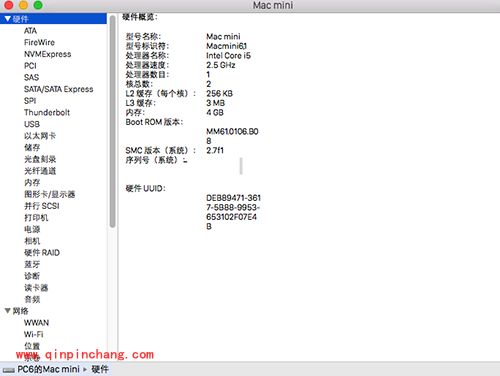The width and height of the screenshot is (500, 376).
Task: Select 光纤通道 in the sidebar
Action: click(x=40, y=171)
